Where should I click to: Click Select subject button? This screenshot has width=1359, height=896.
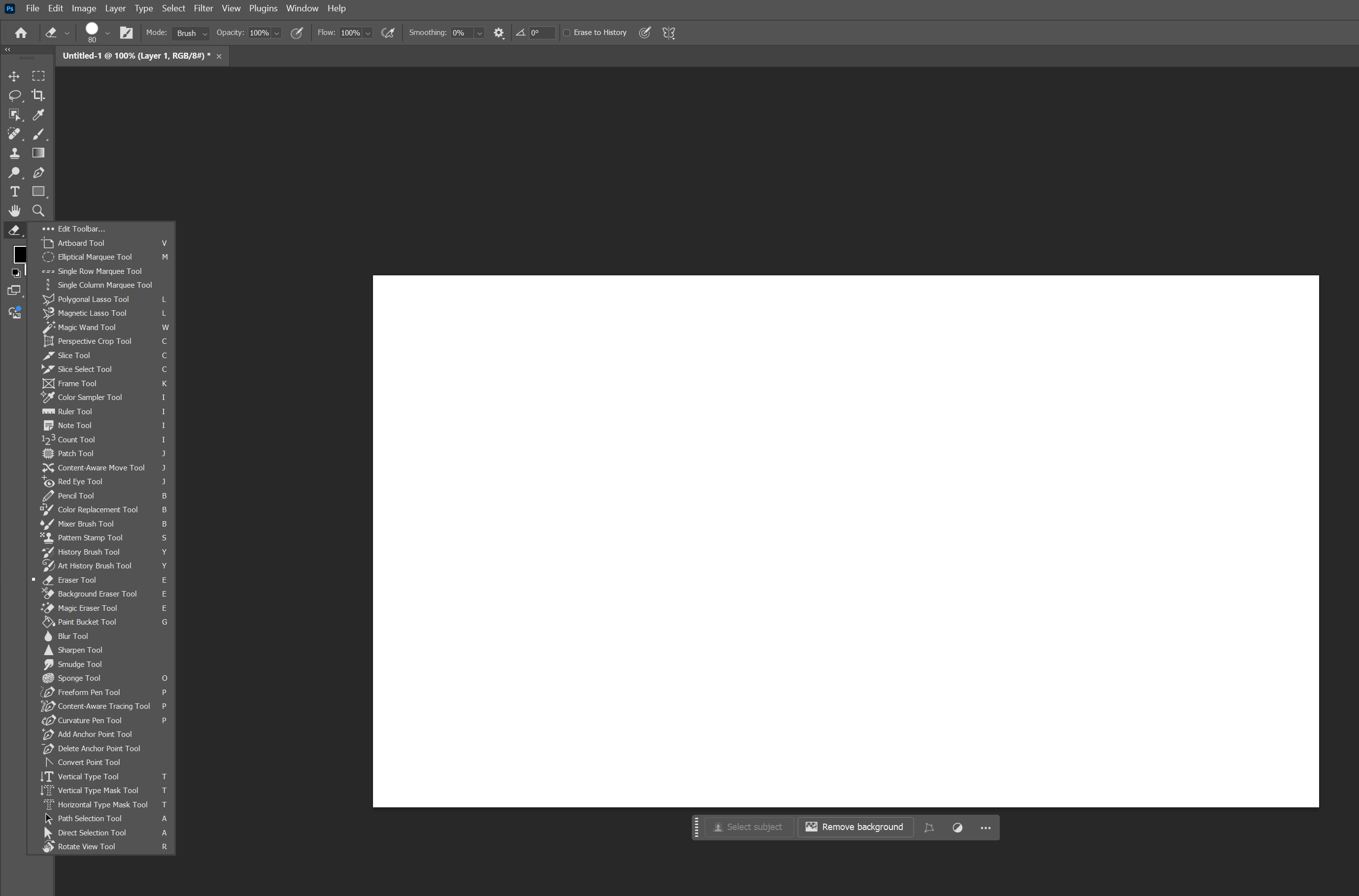[x=748, y=827]
